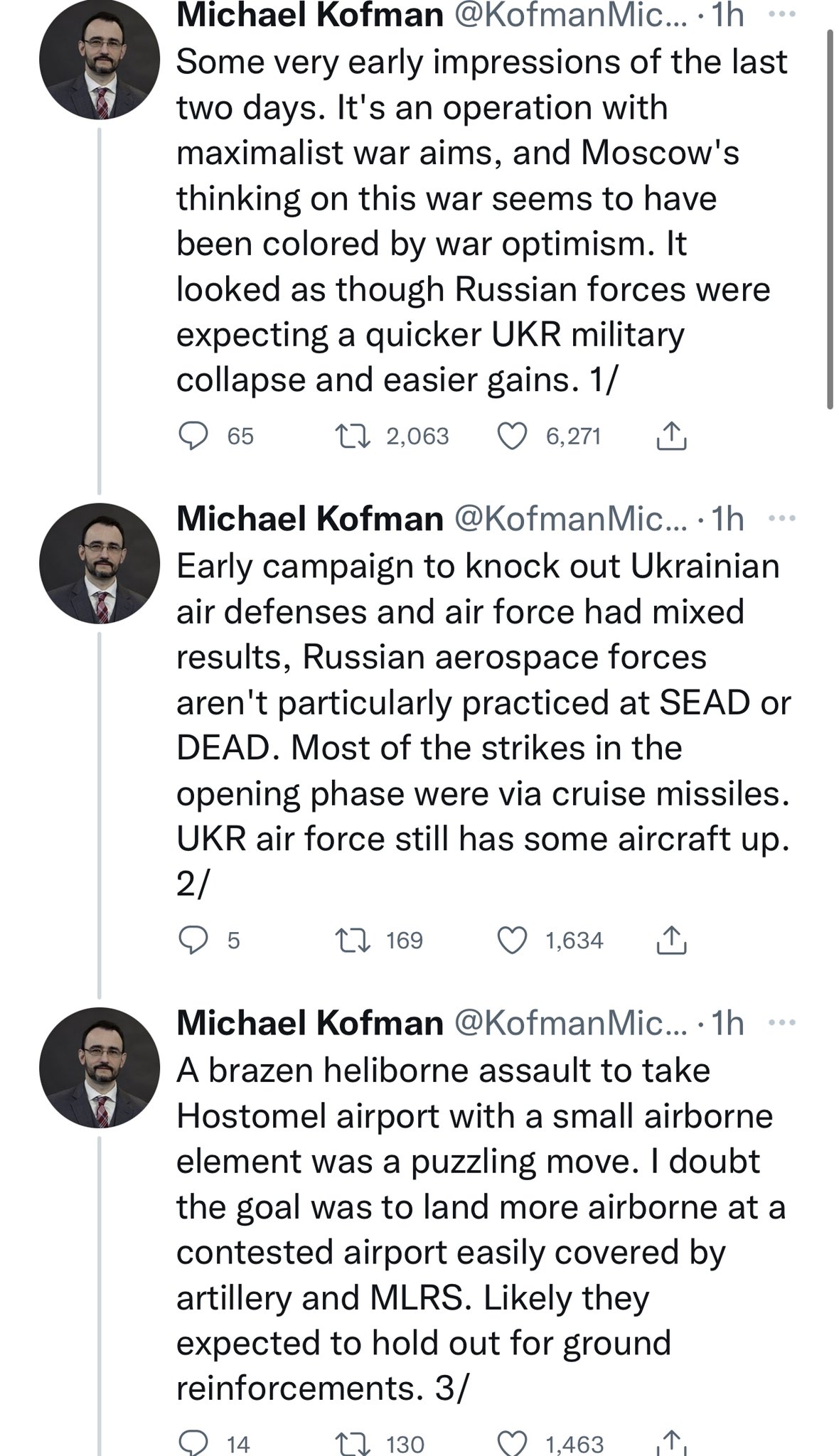The image size is (839, 1456).
Task: Open more options menu on first tweet
Action: [783, 15]
